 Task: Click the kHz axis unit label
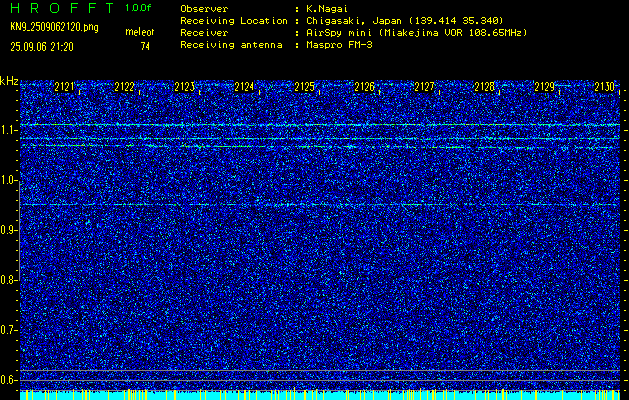tap(9, 81)
